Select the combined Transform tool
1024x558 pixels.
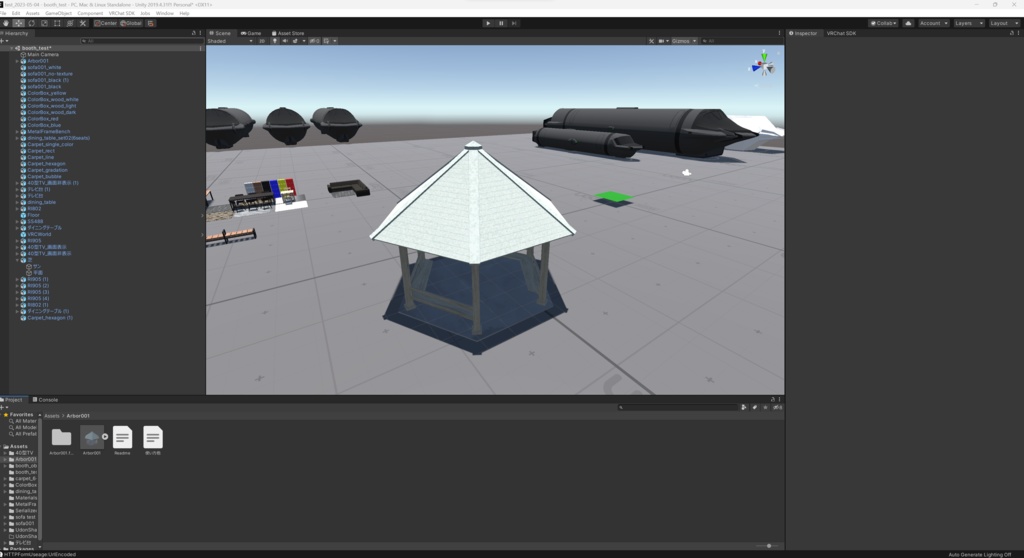[70, 23]
